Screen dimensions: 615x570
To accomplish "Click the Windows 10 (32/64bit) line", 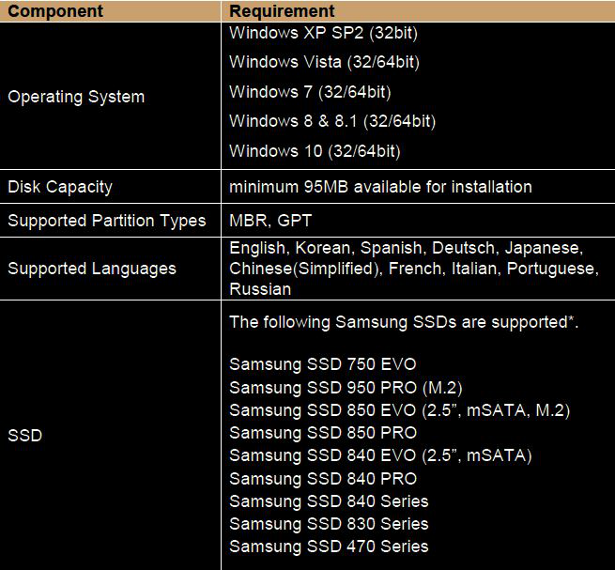I will click(x=314, y=151).
